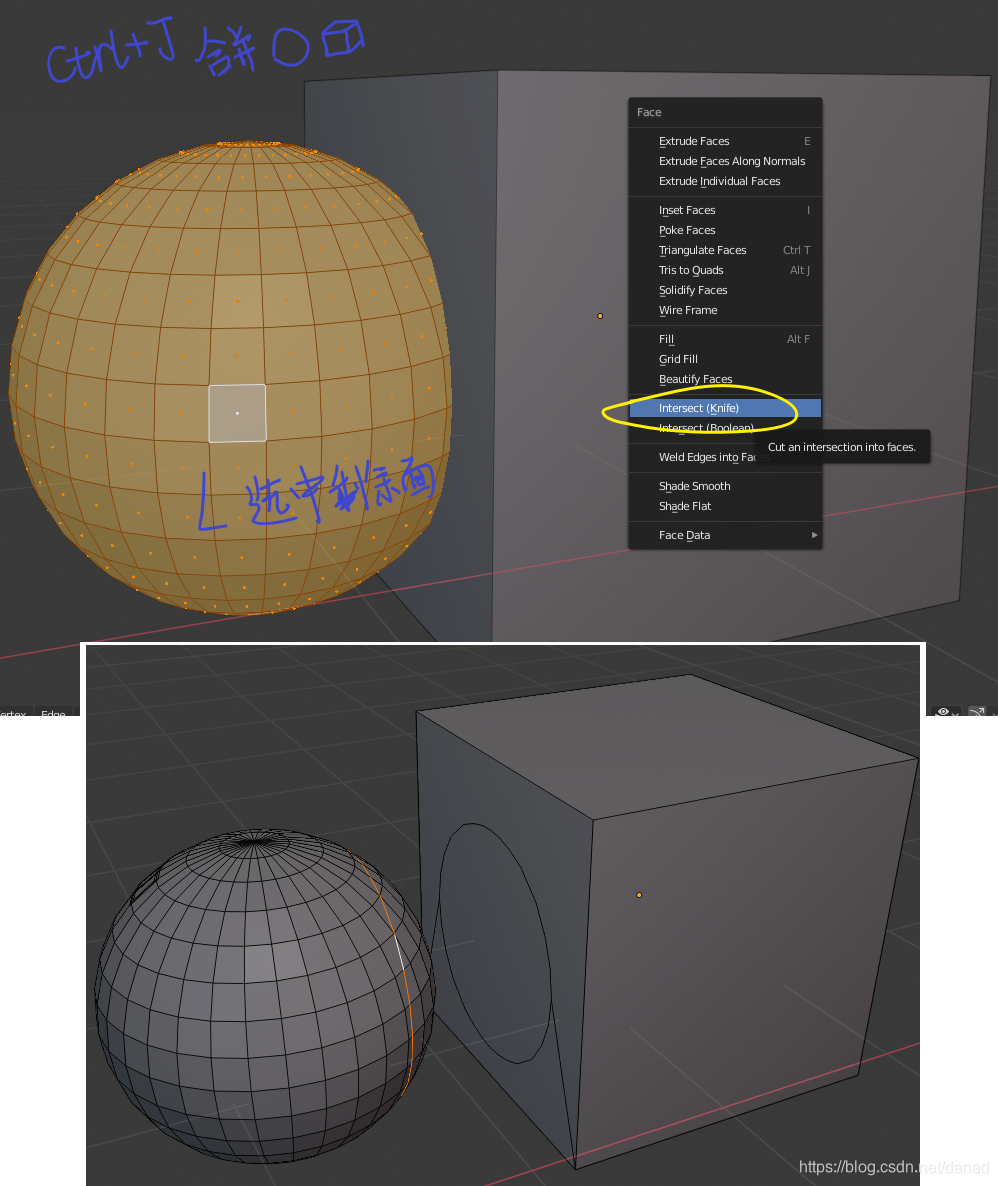The width and height of the screenshot is (998, 1186).
Task: Select Solidify Faces entry
Action: click(725, 290)
